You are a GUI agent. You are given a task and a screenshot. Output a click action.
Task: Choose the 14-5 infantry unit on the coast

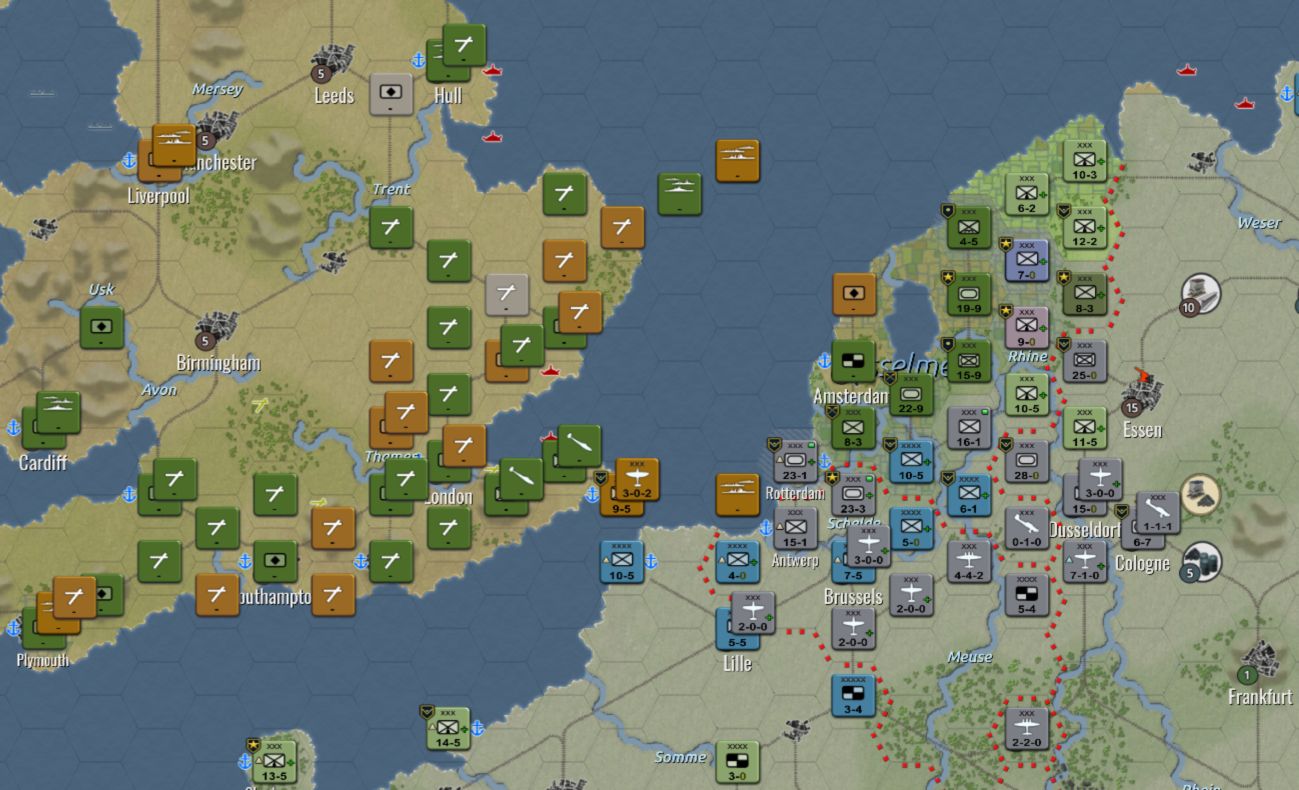447,728
